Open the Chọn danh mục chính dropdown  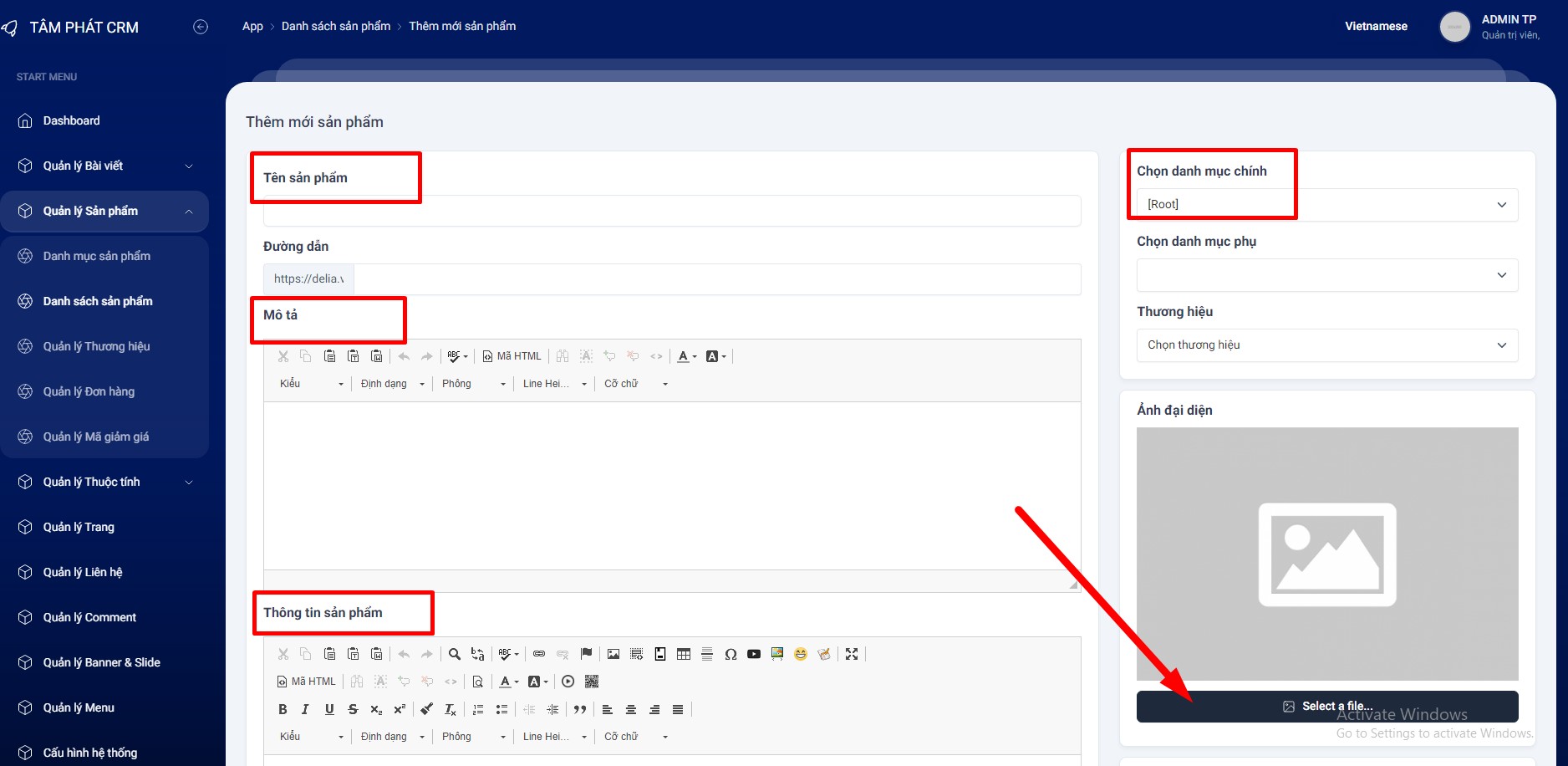coord(1326,205)
